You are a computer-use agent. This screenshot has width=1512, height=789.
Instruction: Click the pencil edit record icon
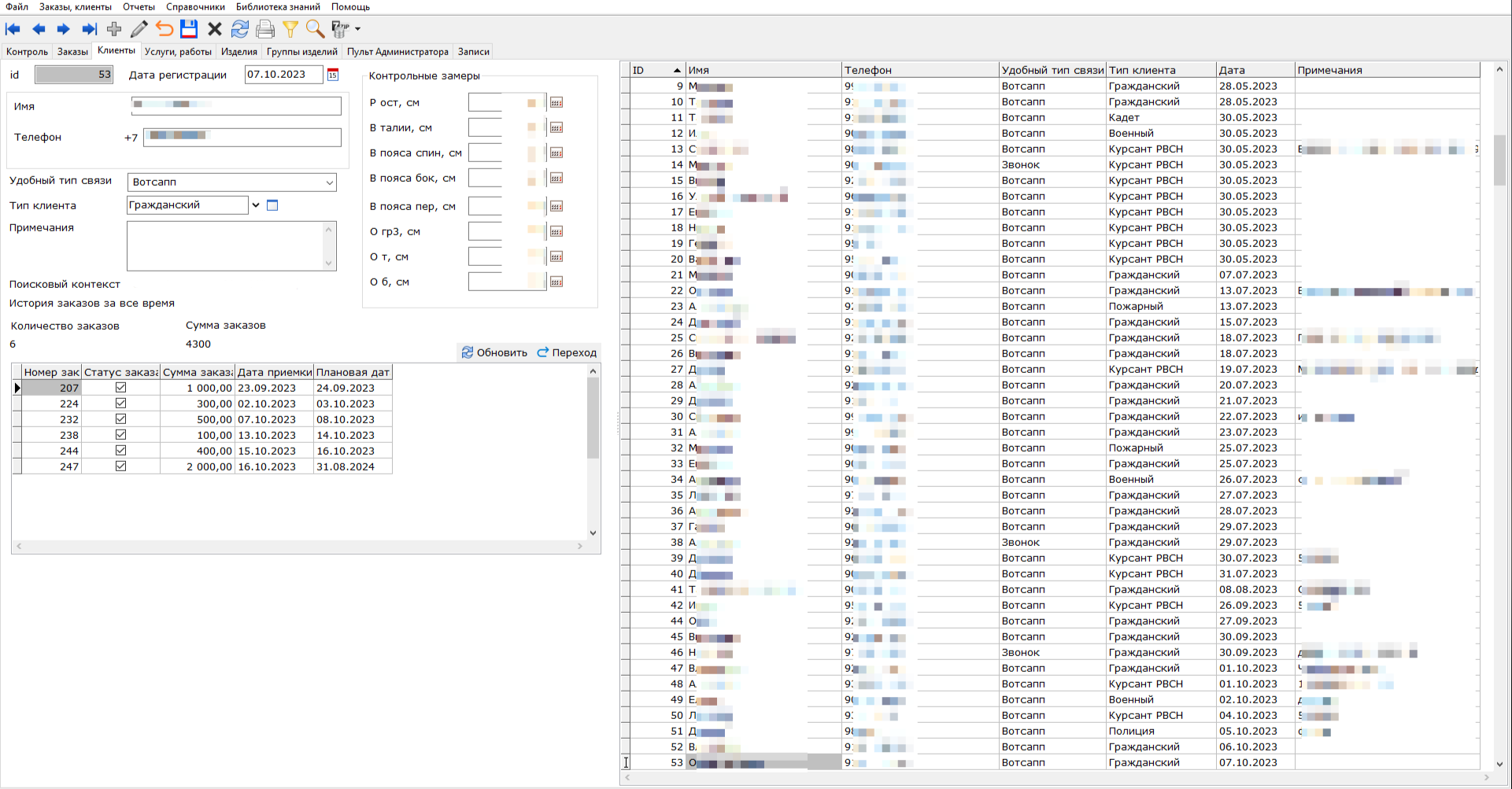pyautogui.click(x=139, y=30)
